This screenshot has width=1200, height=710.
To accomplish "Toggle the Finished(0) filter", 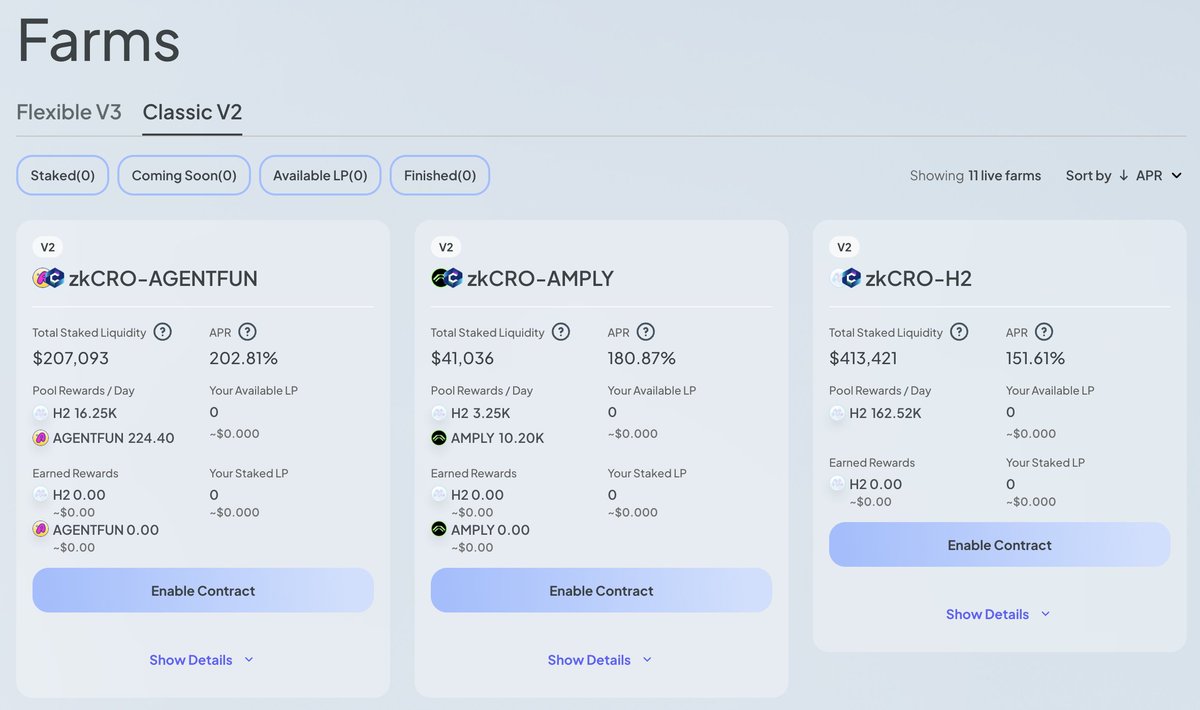I will (439, 174).
